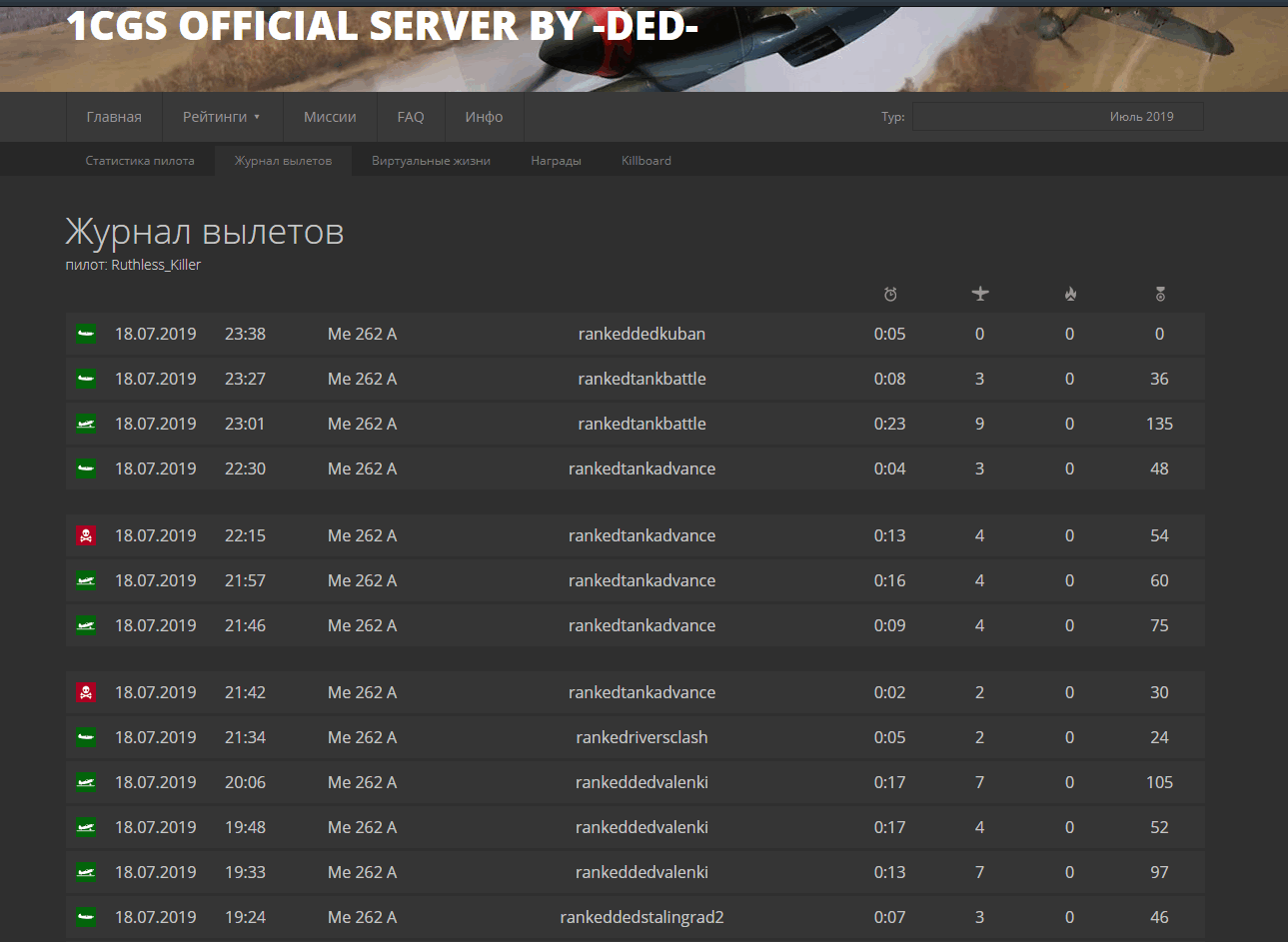
Task: Click the flame ground kills column icon
Action: pyautogui.click(x=1070, y=294)
